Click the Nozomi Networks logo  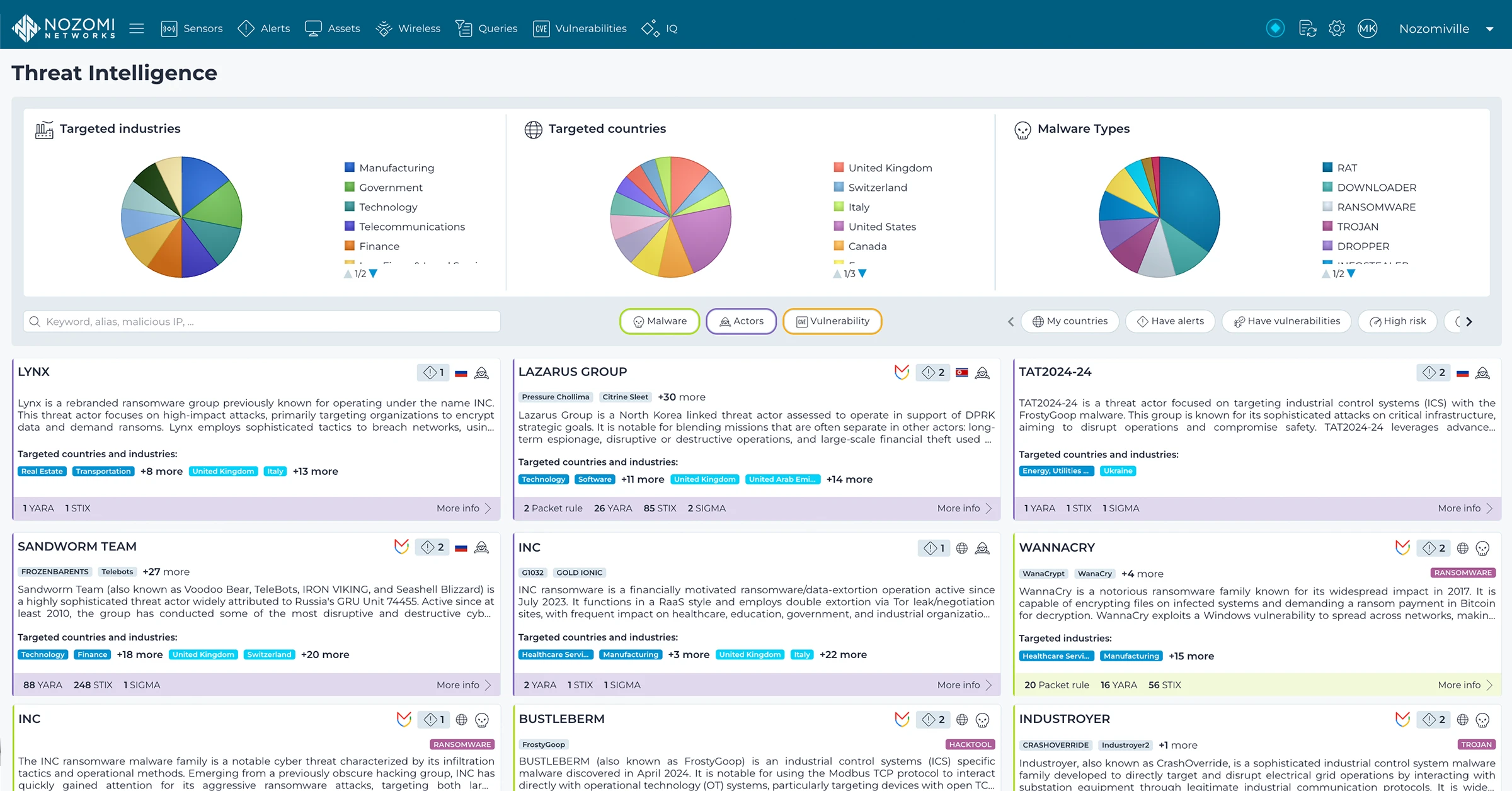point(64,28)
